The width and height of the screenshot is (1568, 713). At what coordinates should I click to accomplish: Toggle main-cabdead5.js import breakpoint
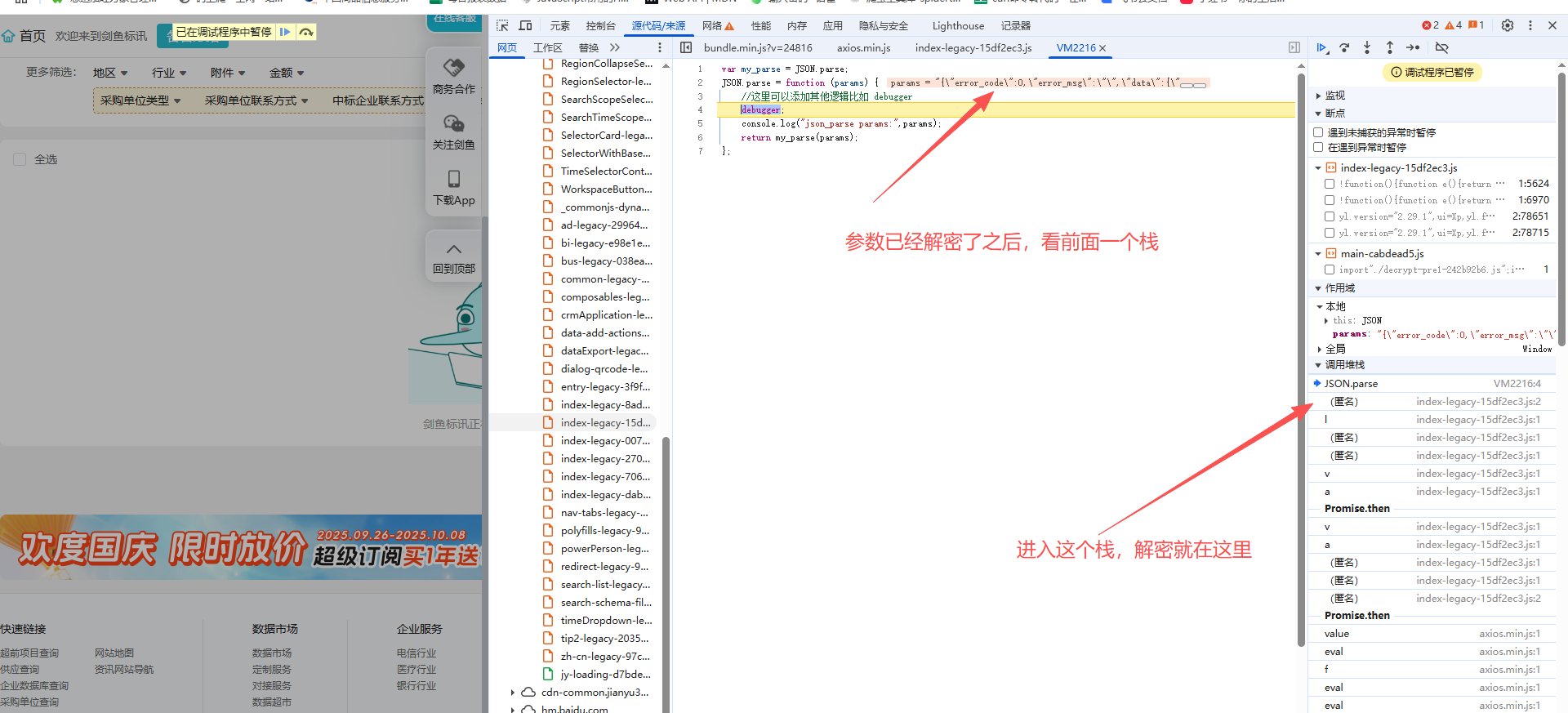[x=1330, y=270]
